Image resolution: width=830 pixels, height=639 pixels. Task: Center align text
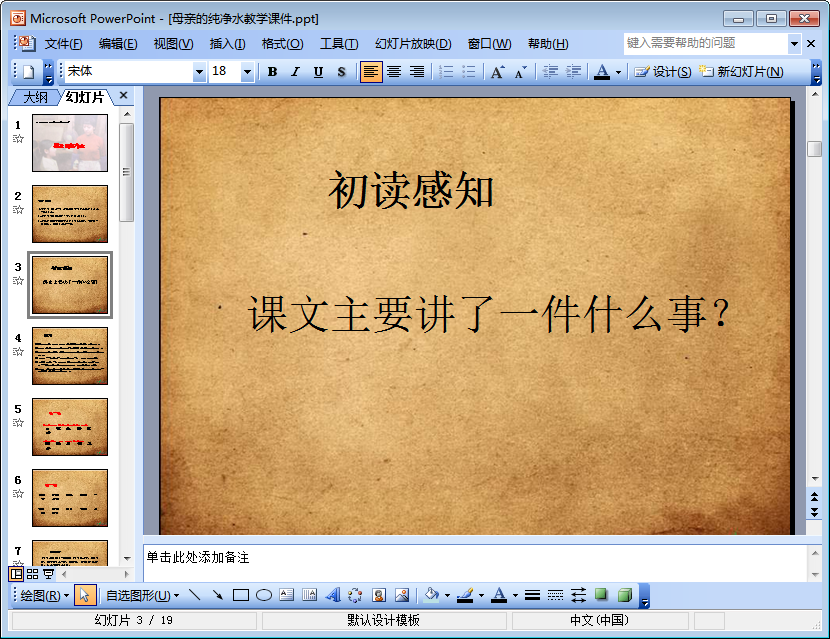394,71
